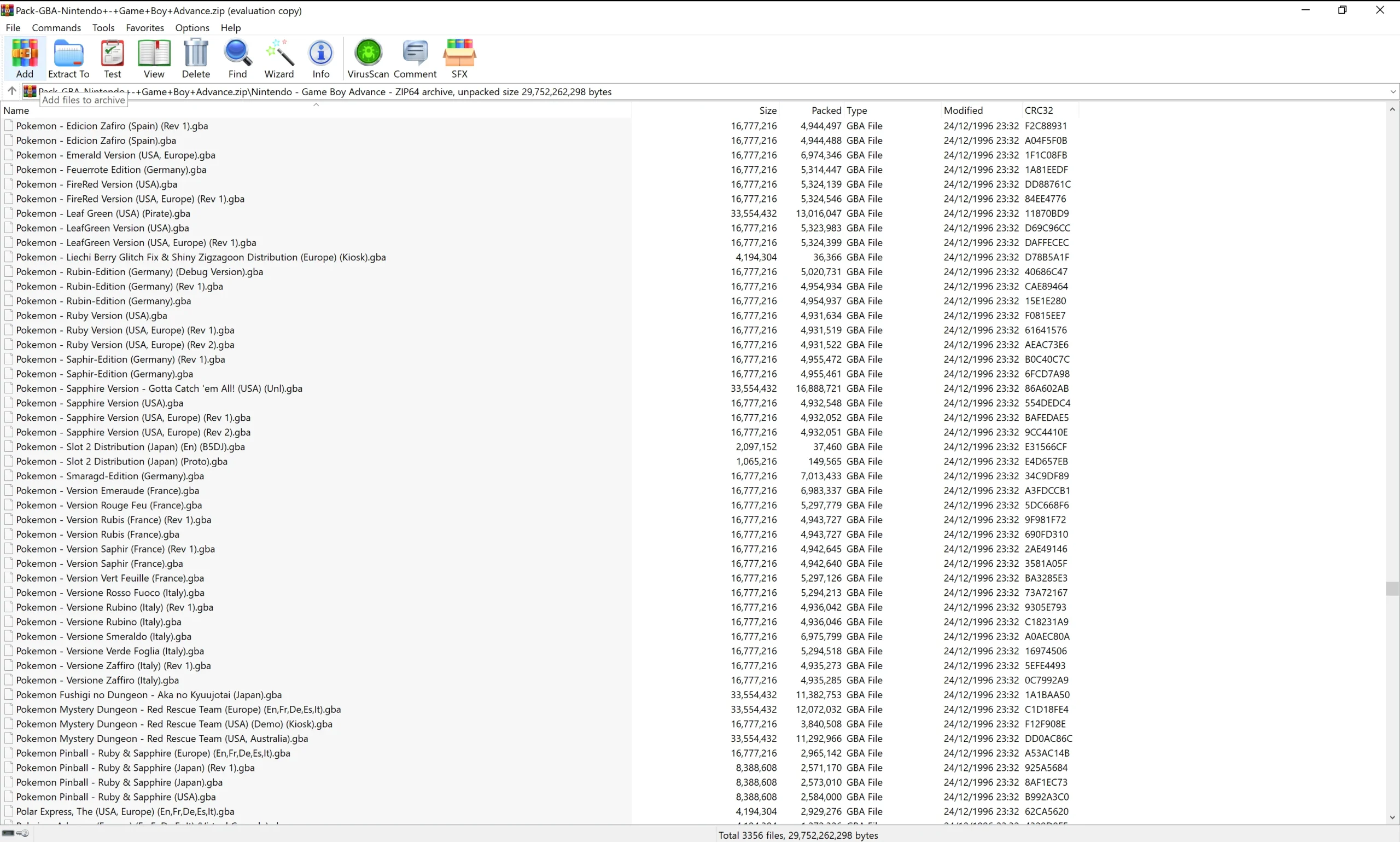Select Sapphire Version - Gotta Catch 'em All! file
This screenshot has width=1400, height=842.
coord(159,388)
